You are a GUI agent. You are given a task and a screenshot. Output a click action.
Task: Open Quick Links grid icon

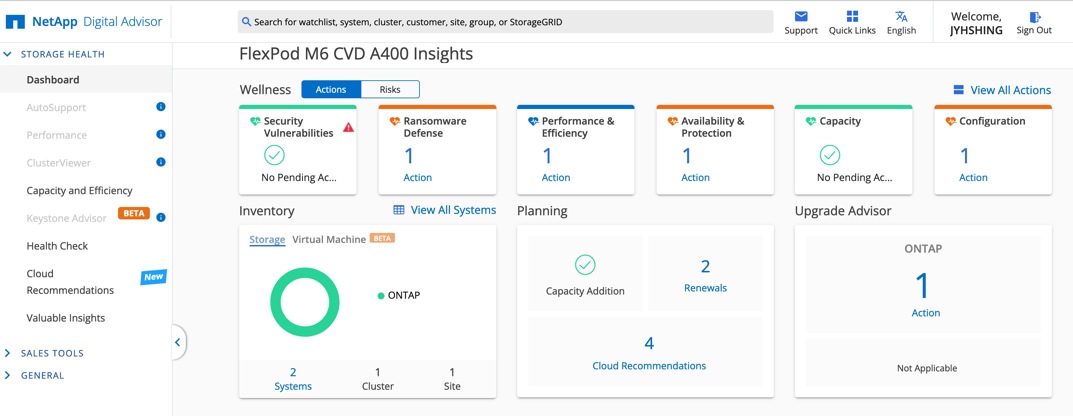coord(852,17)
